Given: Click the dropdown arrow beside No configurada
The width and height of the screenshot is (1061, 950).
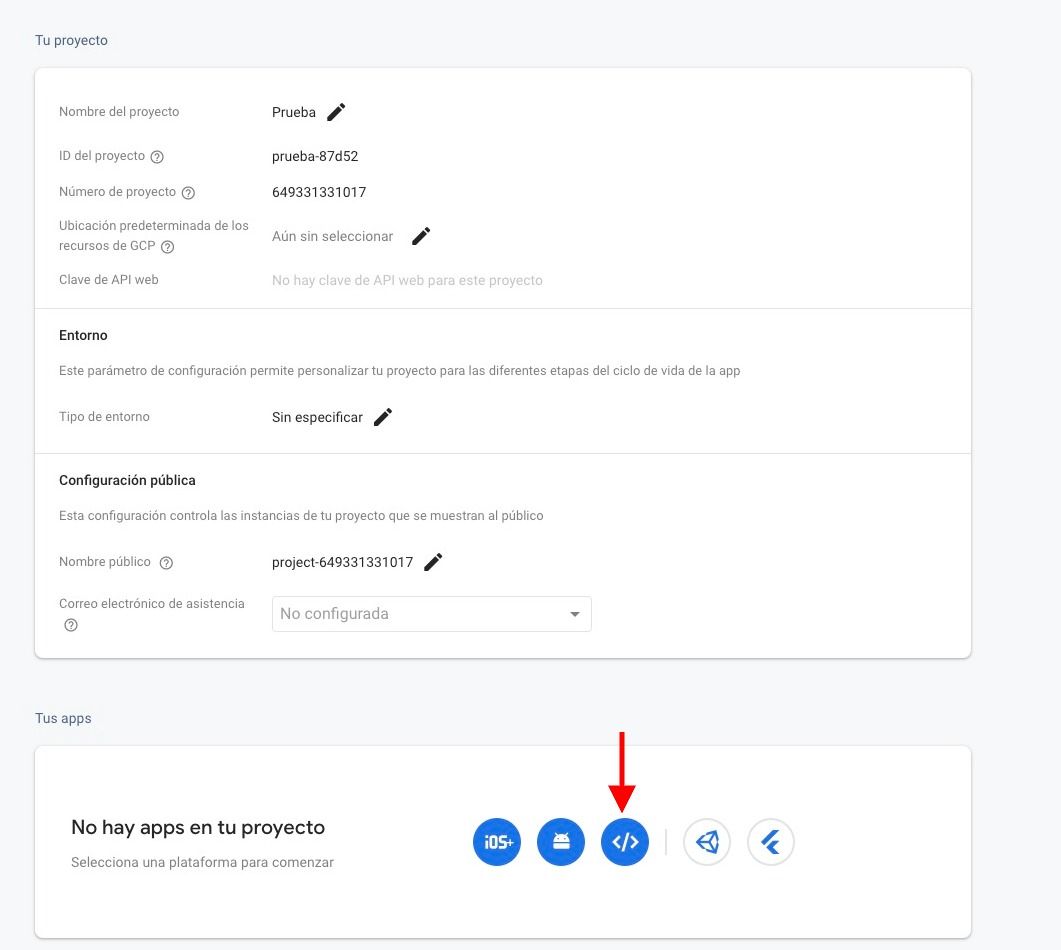Looking at the screenshot, I should point(575,614).
